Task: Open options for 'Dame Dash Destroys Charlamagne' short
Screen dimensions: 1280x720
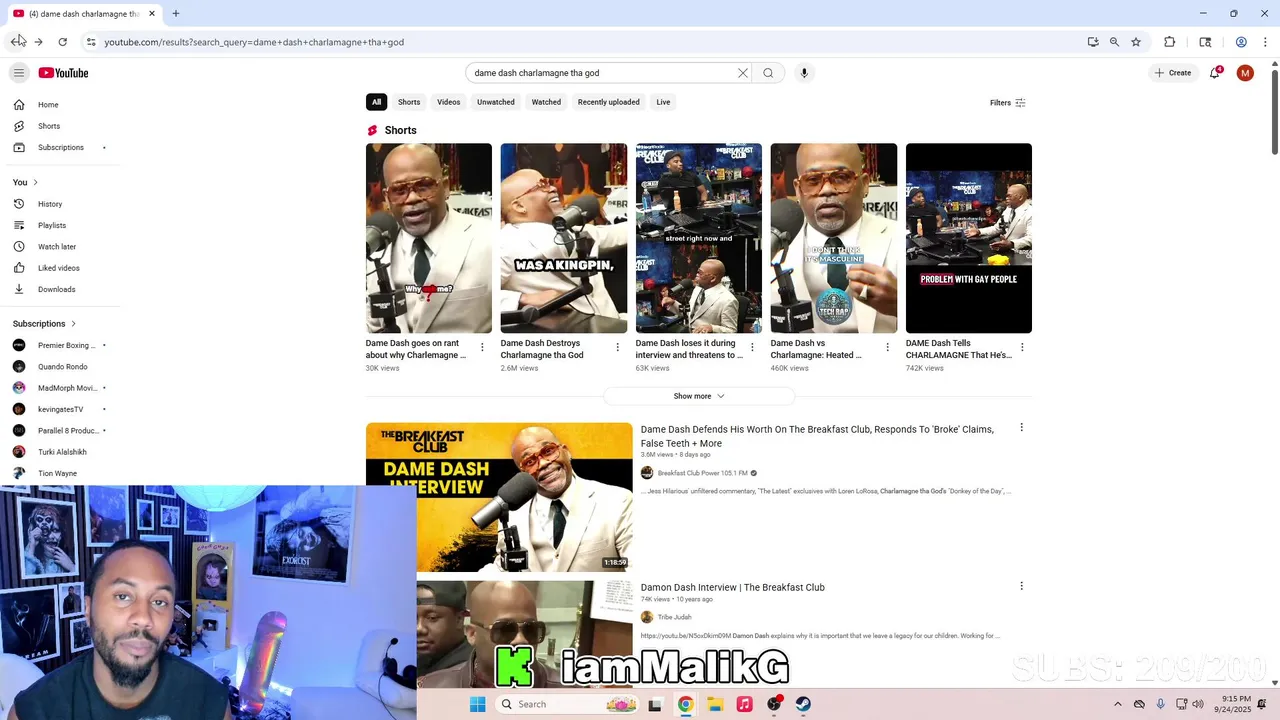Action: (x=617, y=347)
